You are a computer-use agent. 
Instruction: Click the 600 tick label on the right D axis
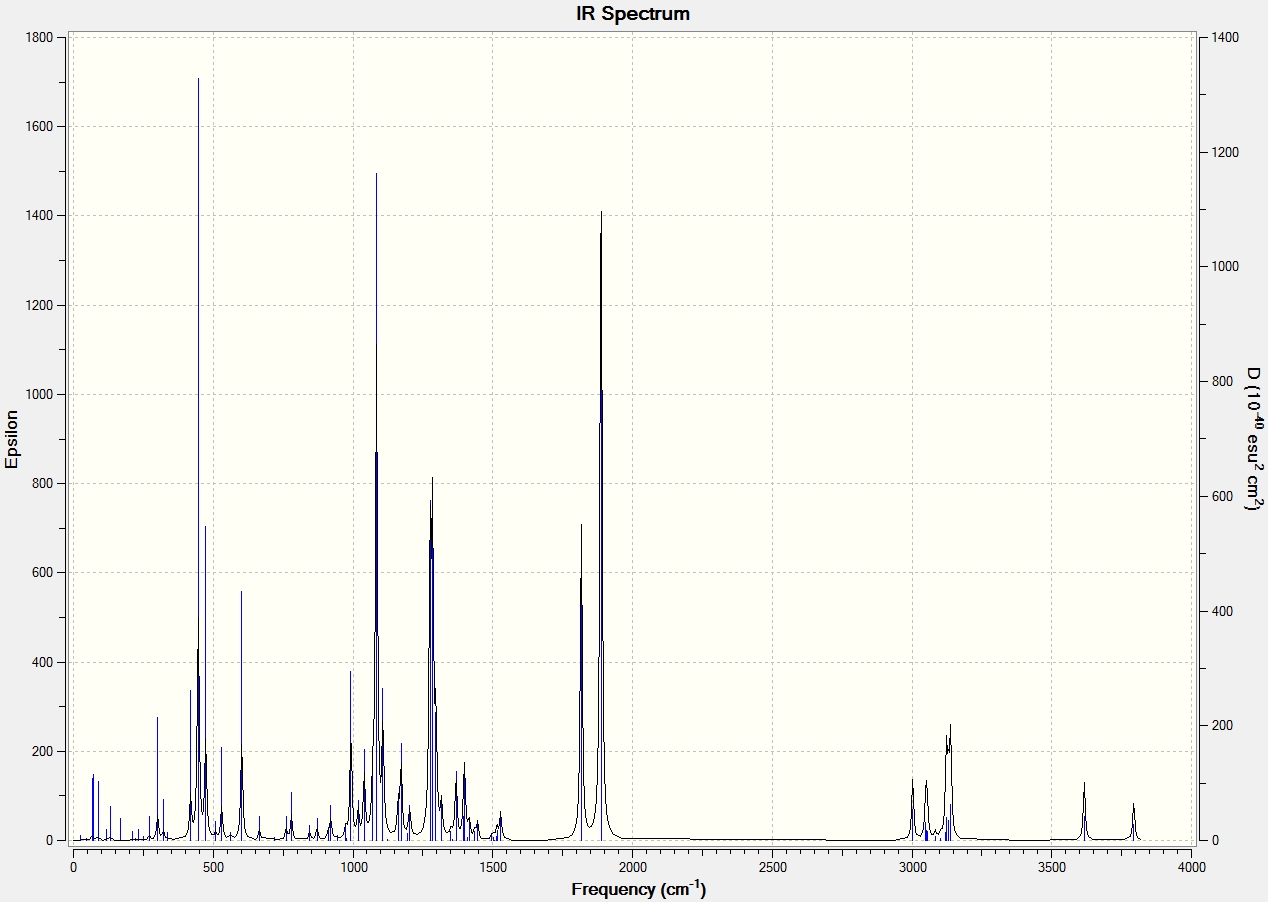pyautogui.click(x=1222, y=497)
